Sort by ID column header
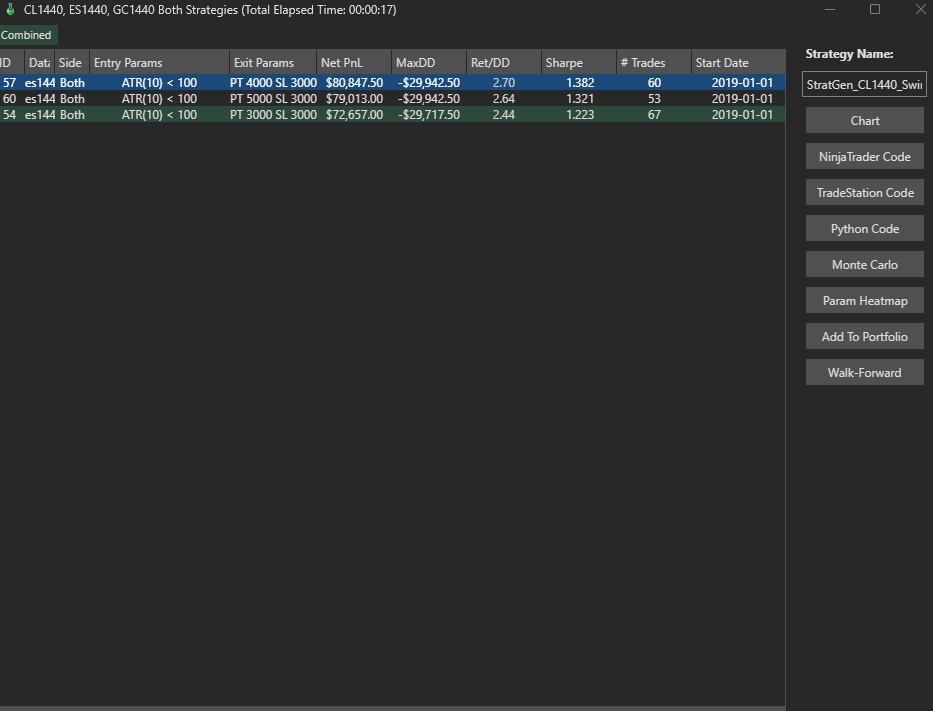Screen dimensions: 933x711 (x=10, y=62)
